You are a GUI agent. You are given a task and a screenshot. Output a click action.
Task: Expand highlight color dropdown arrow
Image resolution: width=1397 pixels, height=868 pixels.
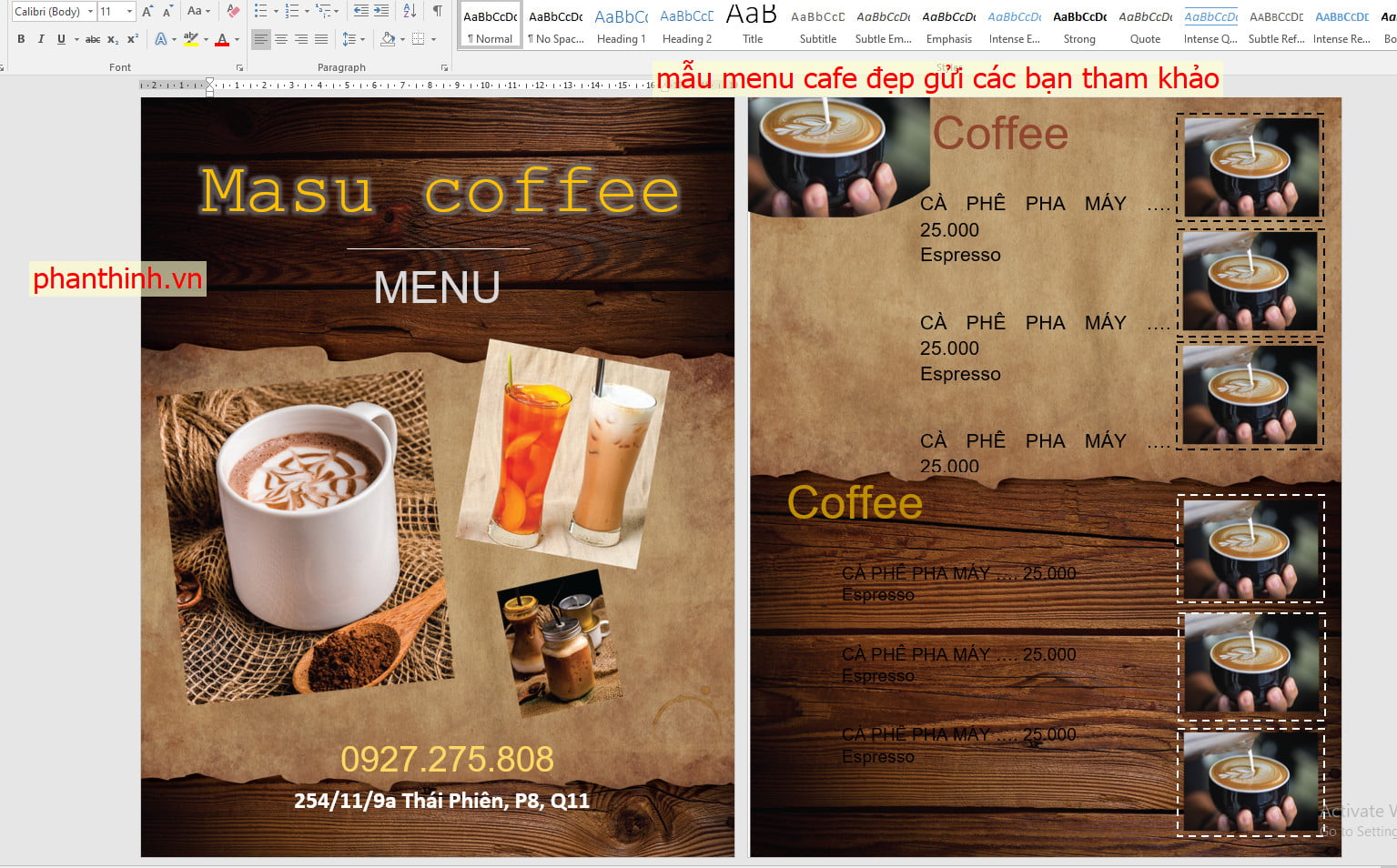pyautogui.click(x=206, y=39)
